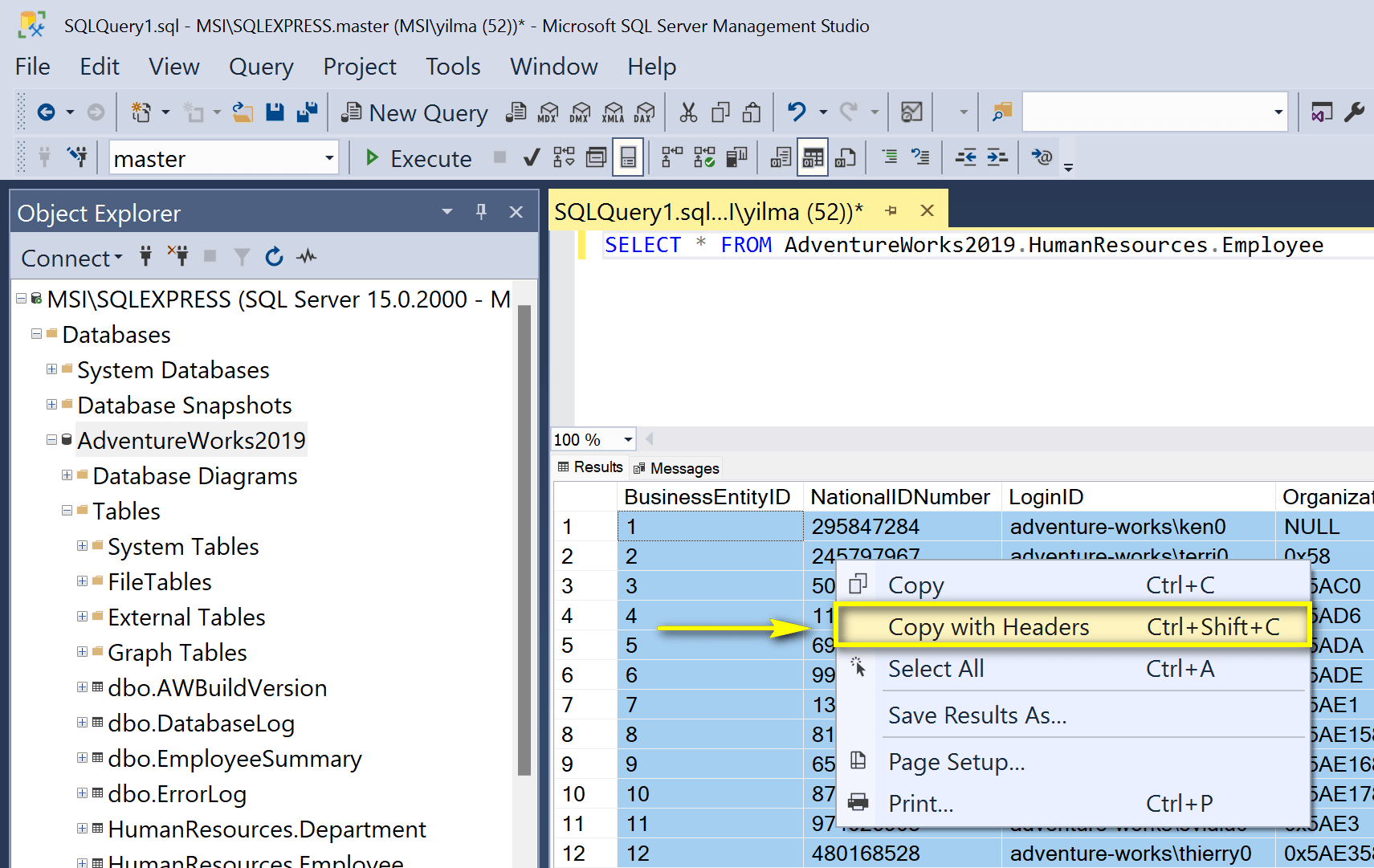Toggle Include Client Statistics

[736, 157]
